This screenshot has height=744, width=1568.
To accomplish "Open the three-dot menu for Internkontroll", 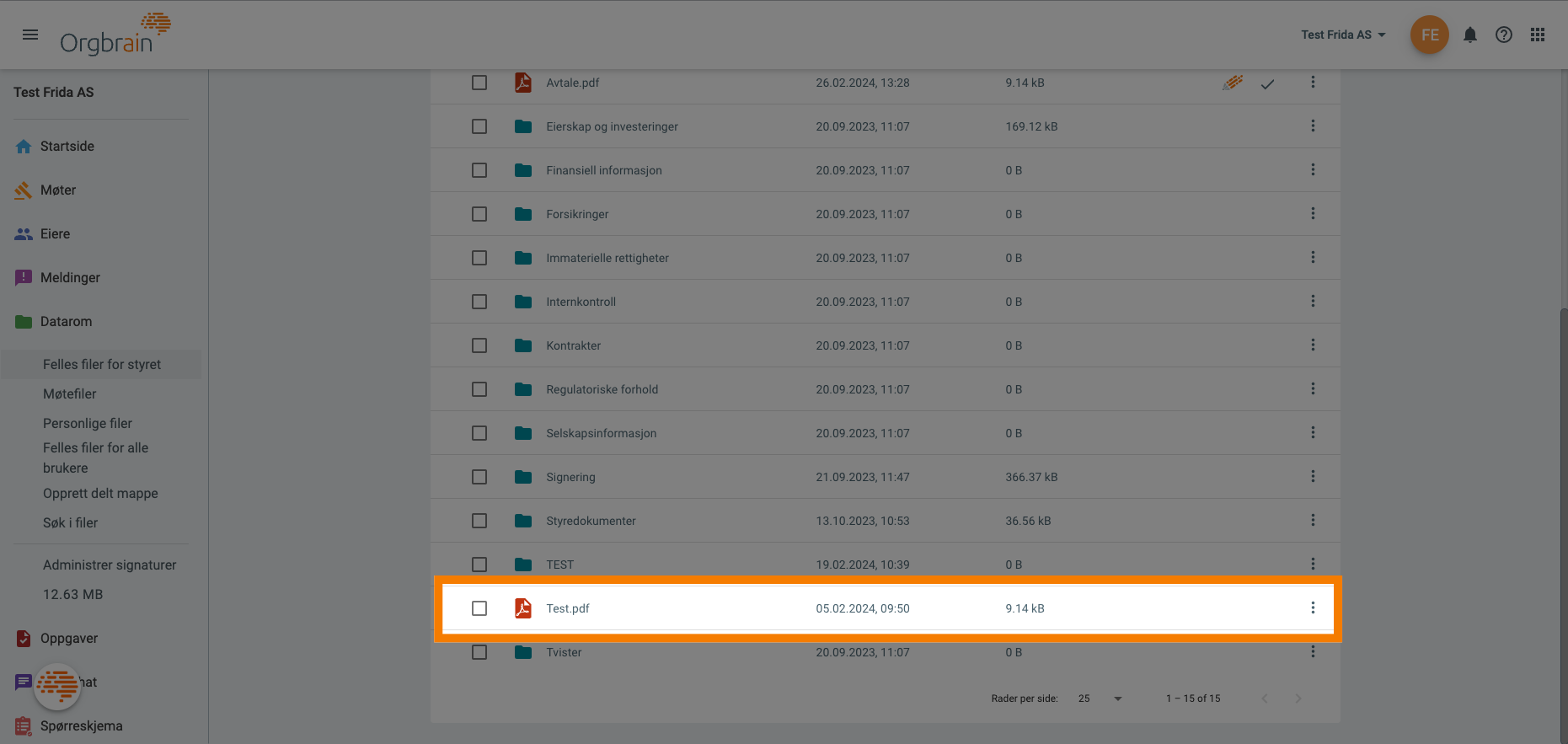I will [x=1313, y=301].
